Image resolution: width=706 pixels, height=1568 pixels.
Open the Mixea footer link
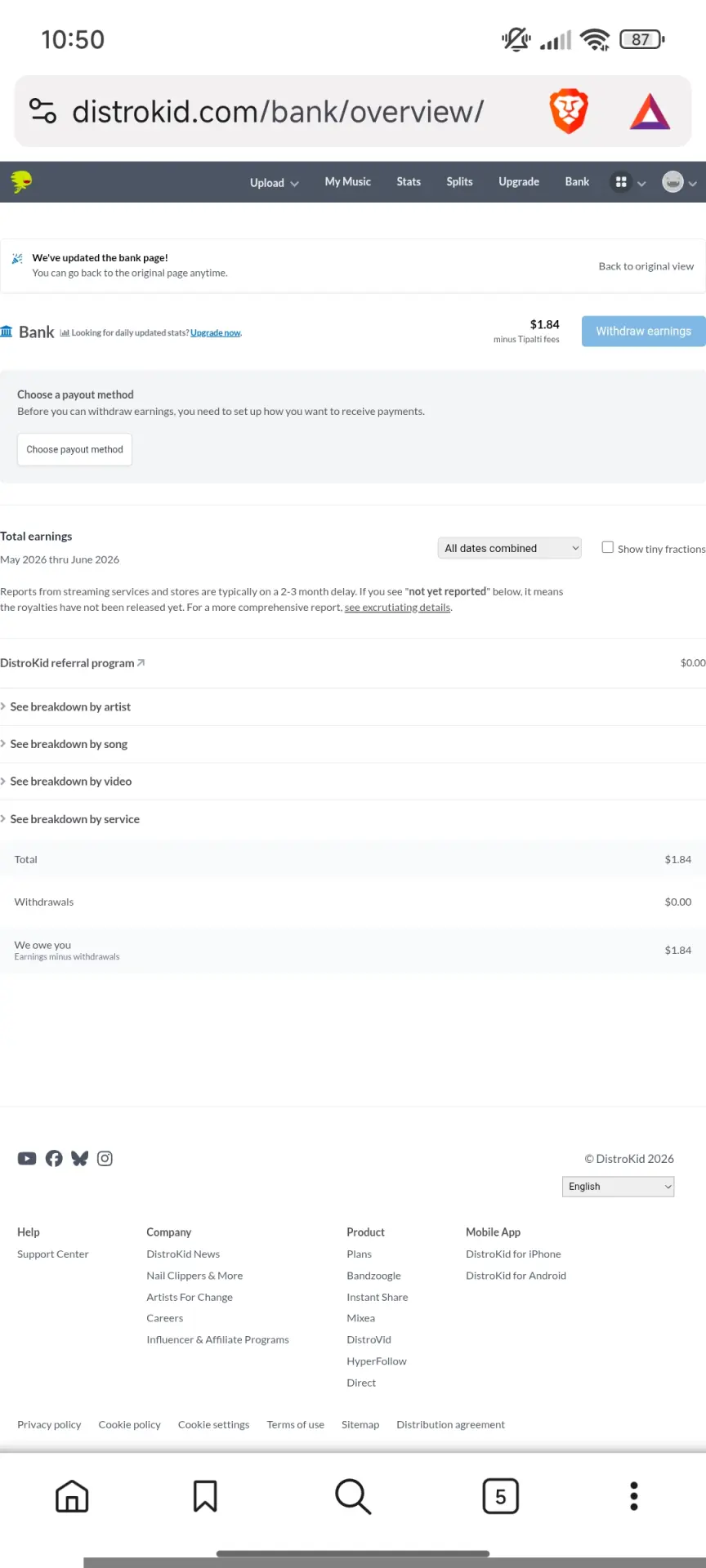click(x=360, y=1318)
